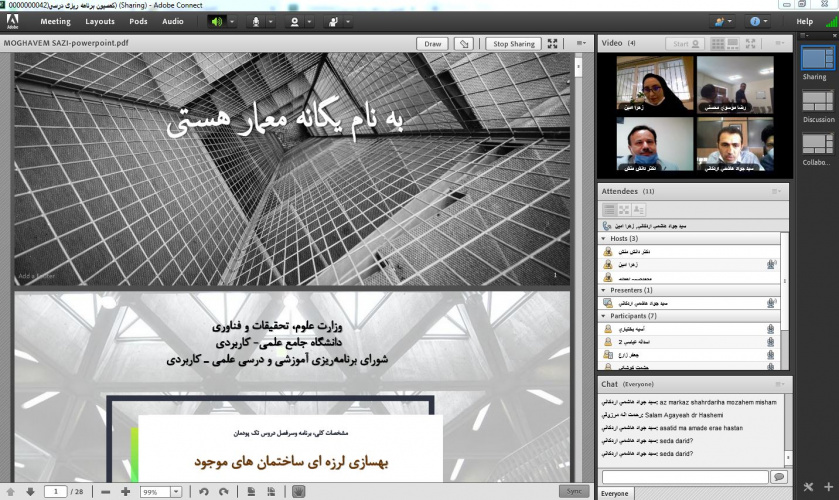Open the Pods menu

coord(138,21)
